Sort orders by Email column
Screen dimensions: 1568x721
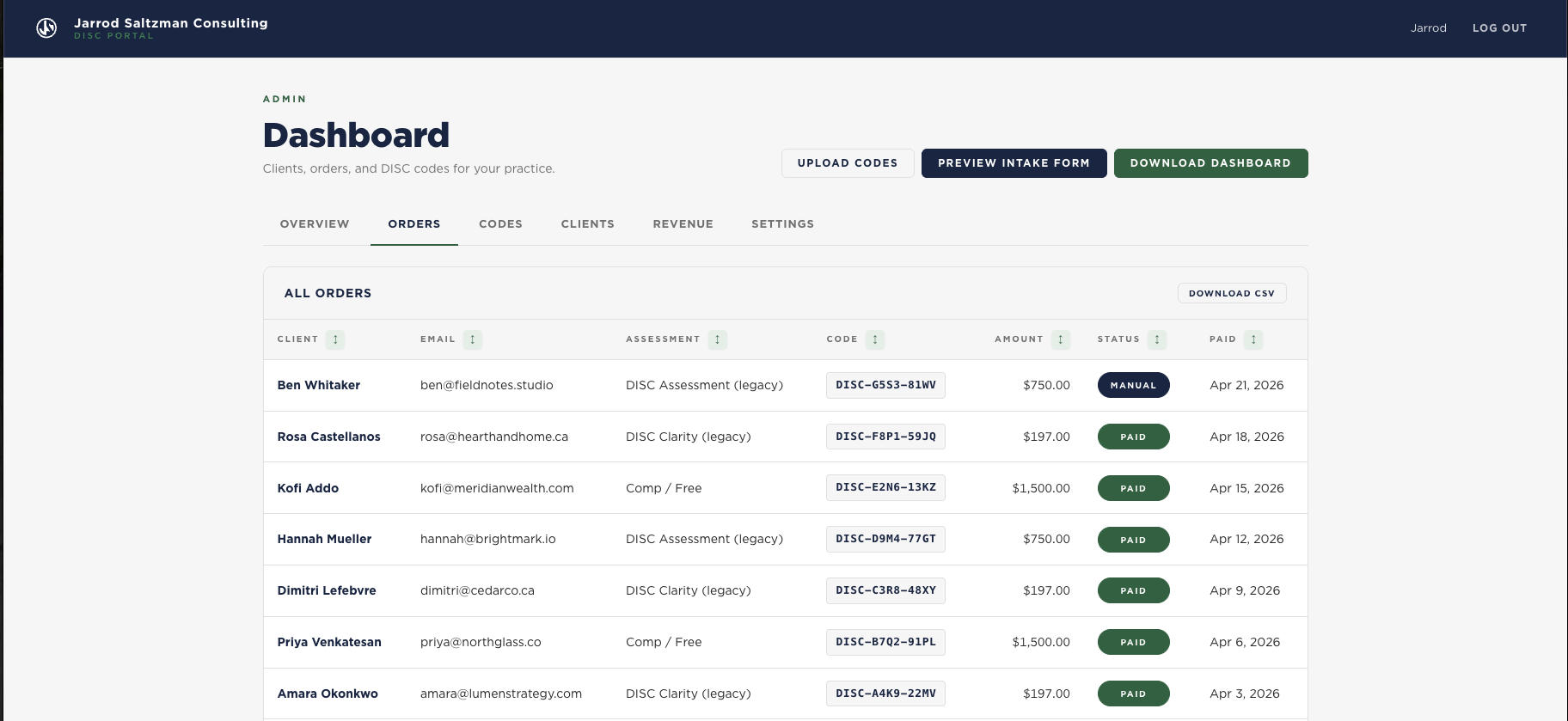coord(472,339)
